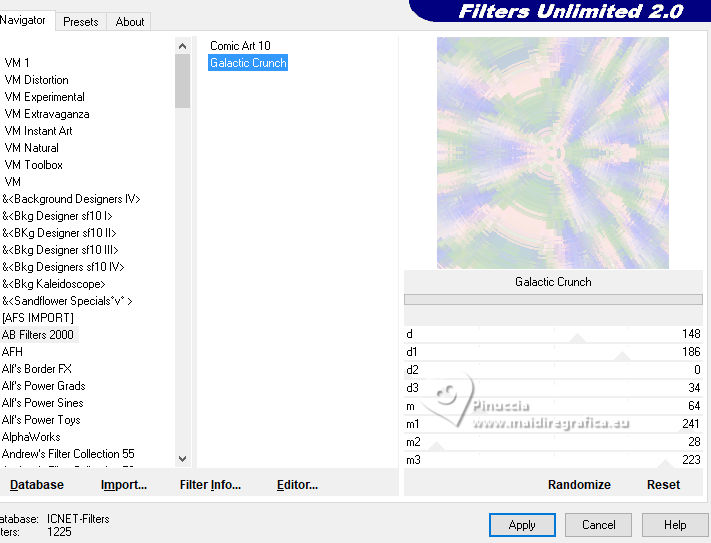Click scroll up arrow in category list
Screen dimensions: 711x543
(x=182, y=46)
